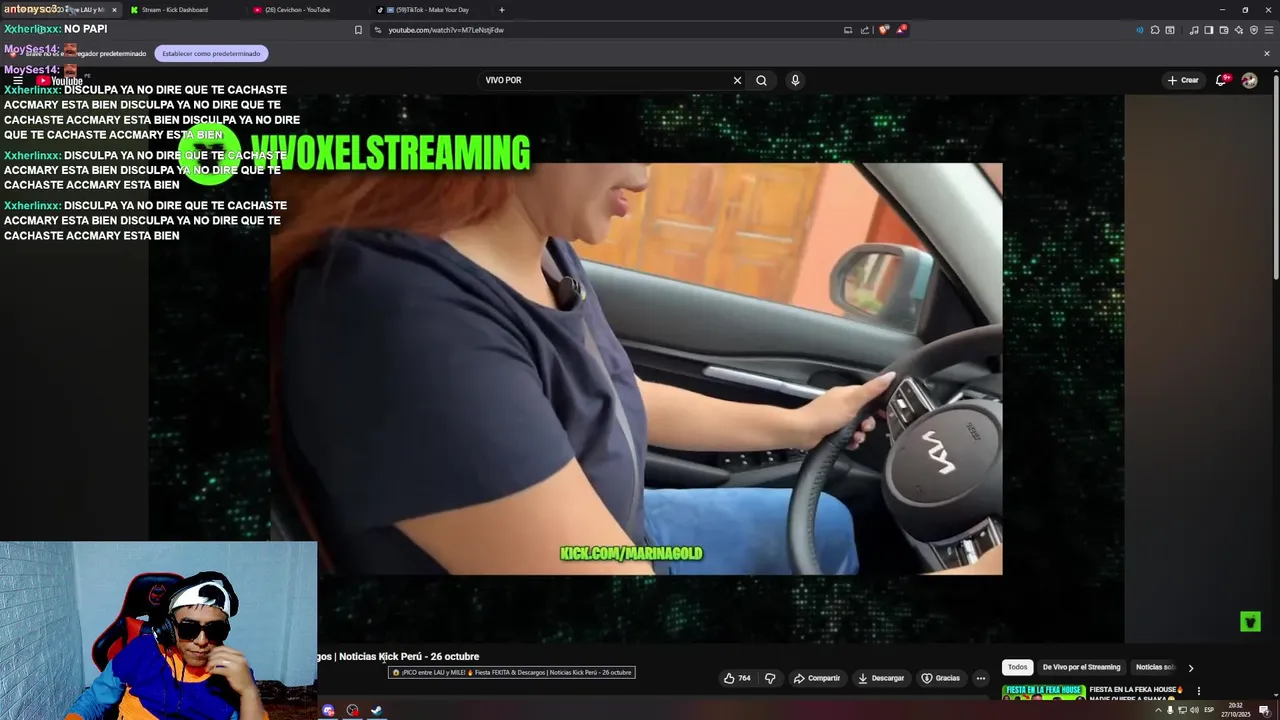Select the Noticias chip
The width and height of the screenshot is (1280, 720).
pos(1154,667)
